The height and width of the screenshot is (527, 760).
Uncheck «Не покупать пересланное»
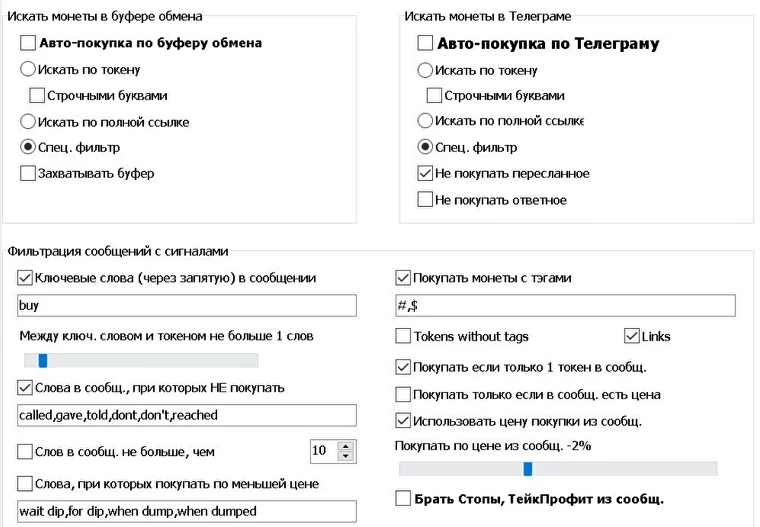click(x=425, y=173)
